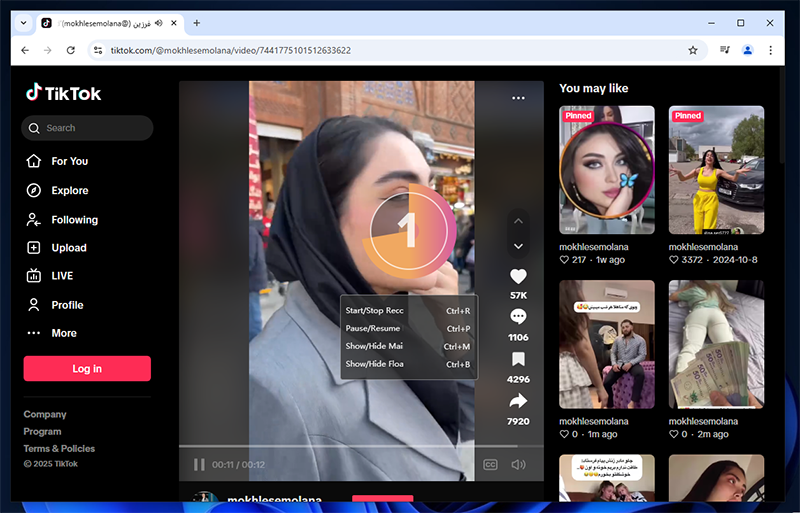Expand the Terms & Policies section

coord(59,449)
